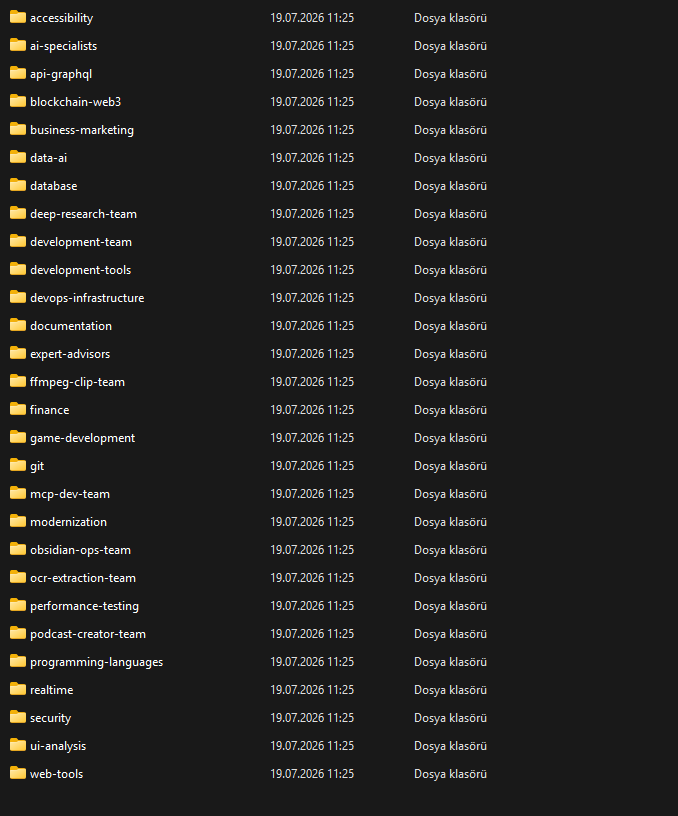This screenshot has width=678, height=816.
Task: Click the date in the security row
Action: coord(312,718)
